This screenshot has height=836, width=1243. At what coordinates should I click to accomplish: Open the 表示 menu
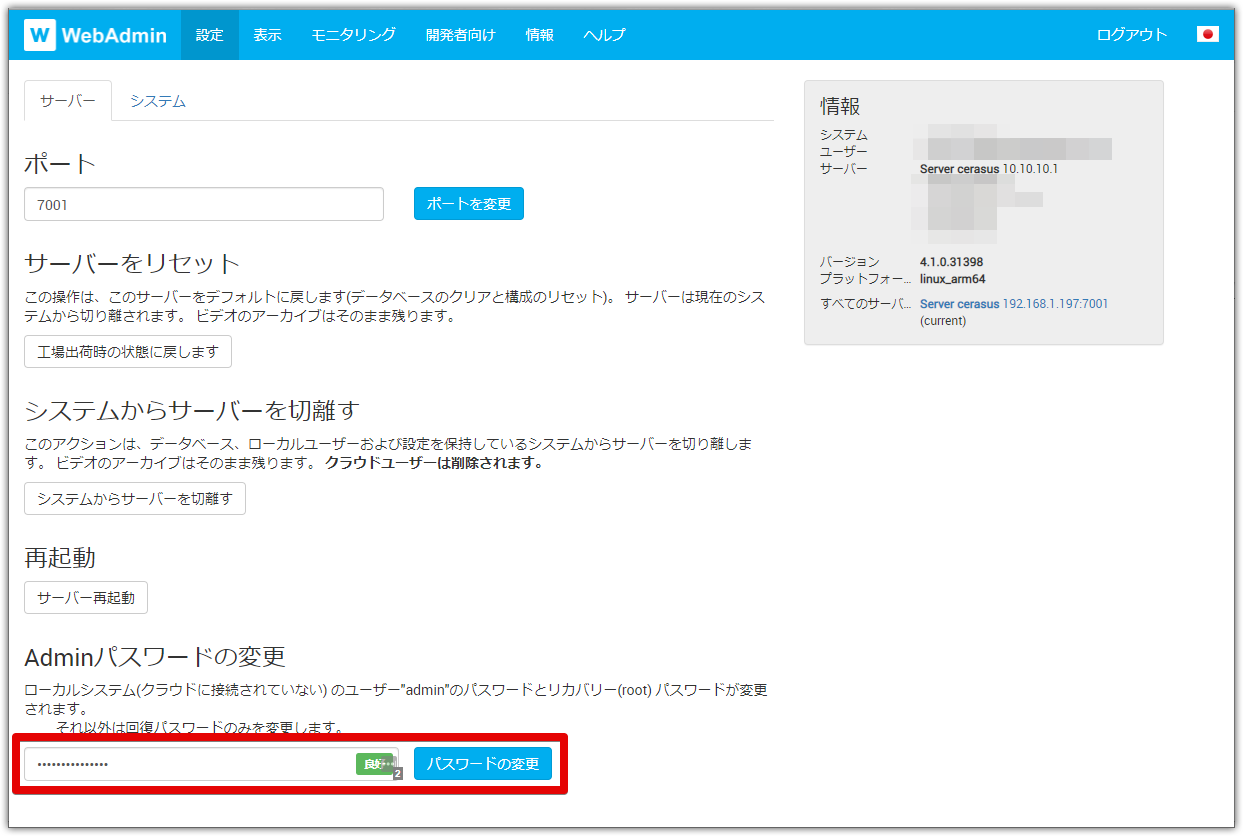tap(267, 35)
